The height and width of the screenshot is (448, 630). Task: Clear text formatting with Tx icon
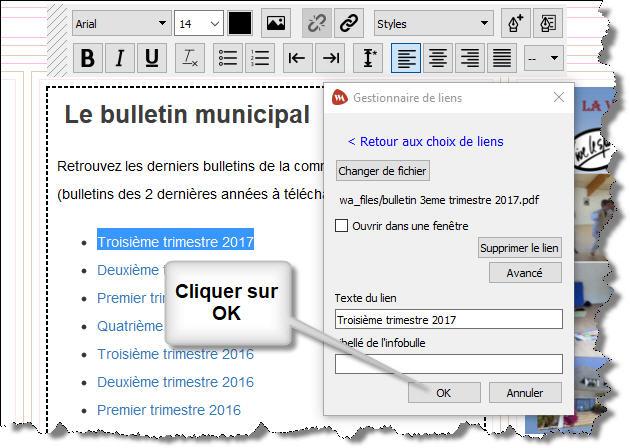tap(189, 58)
